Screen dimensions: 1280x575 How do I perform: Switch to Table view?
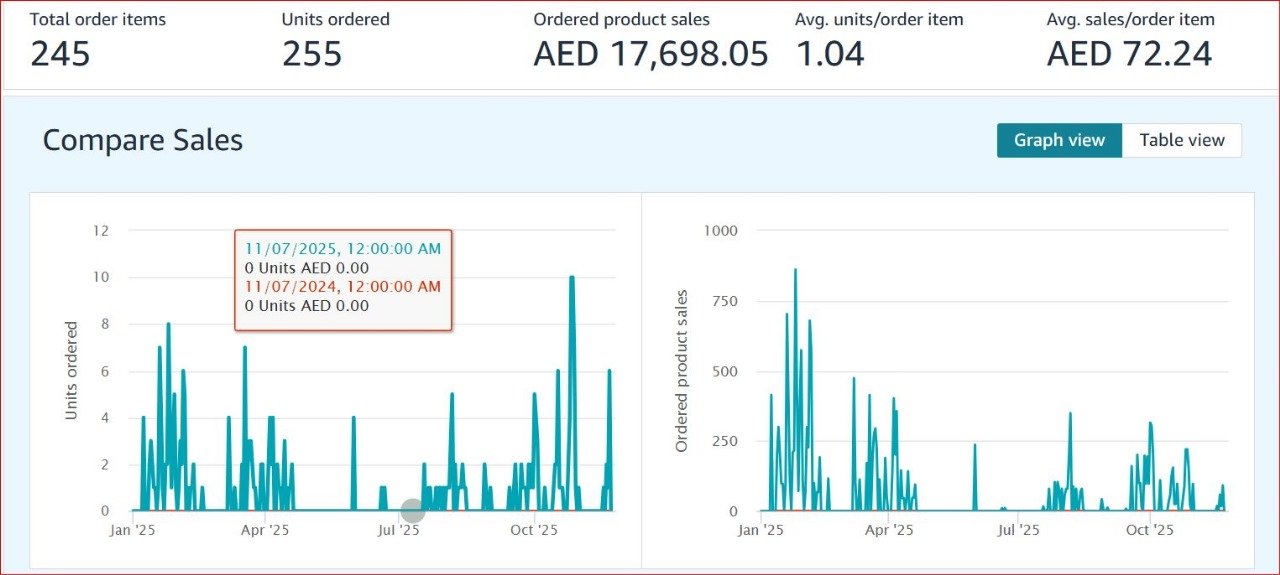click(1182, 140)
